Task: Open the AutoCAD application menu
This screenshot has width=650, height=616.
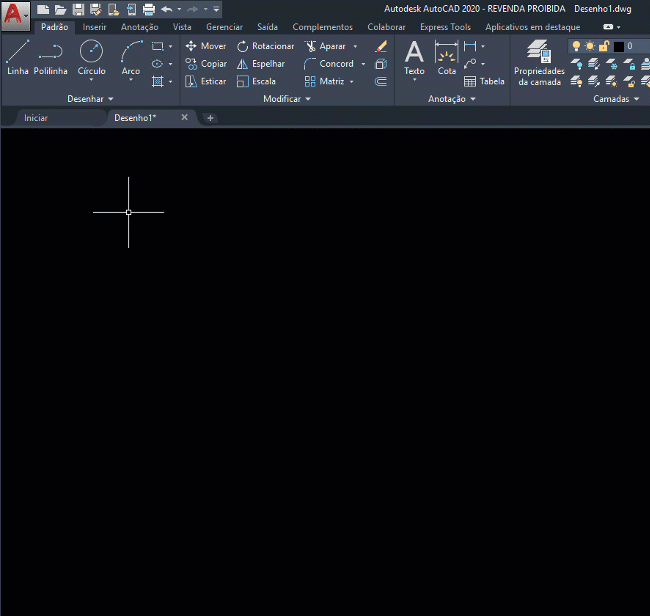Action: (x=15, y=16)
